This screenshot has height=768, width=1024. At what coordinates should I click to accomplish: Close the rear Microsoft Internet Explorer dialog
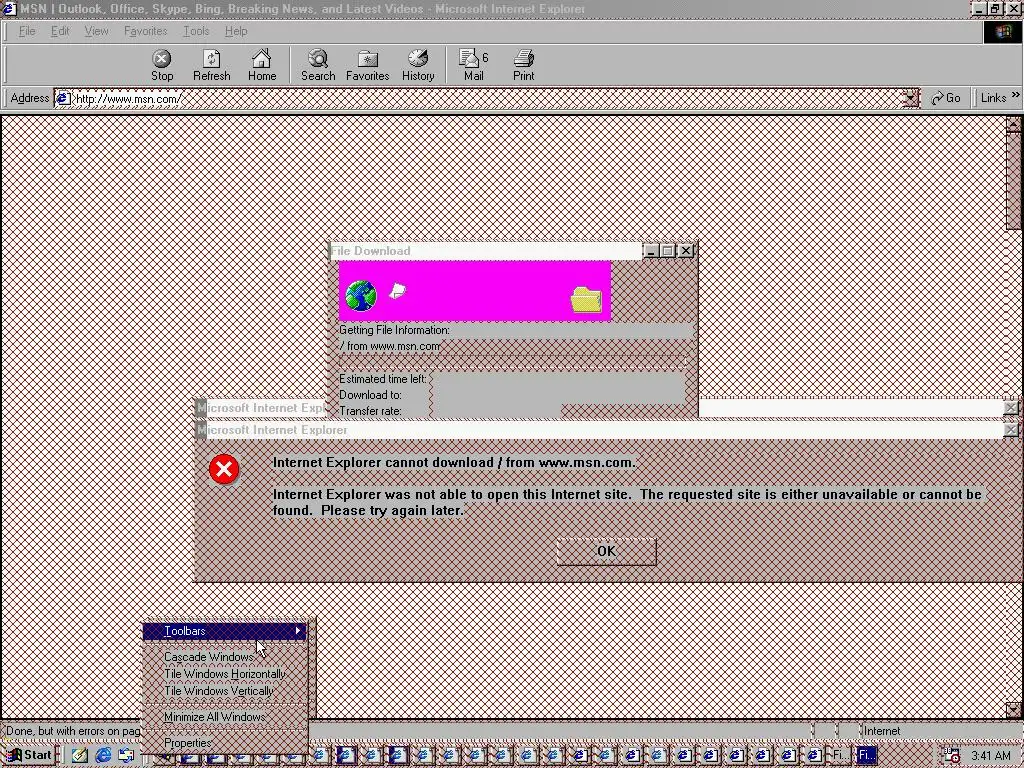coord(1010,408)
